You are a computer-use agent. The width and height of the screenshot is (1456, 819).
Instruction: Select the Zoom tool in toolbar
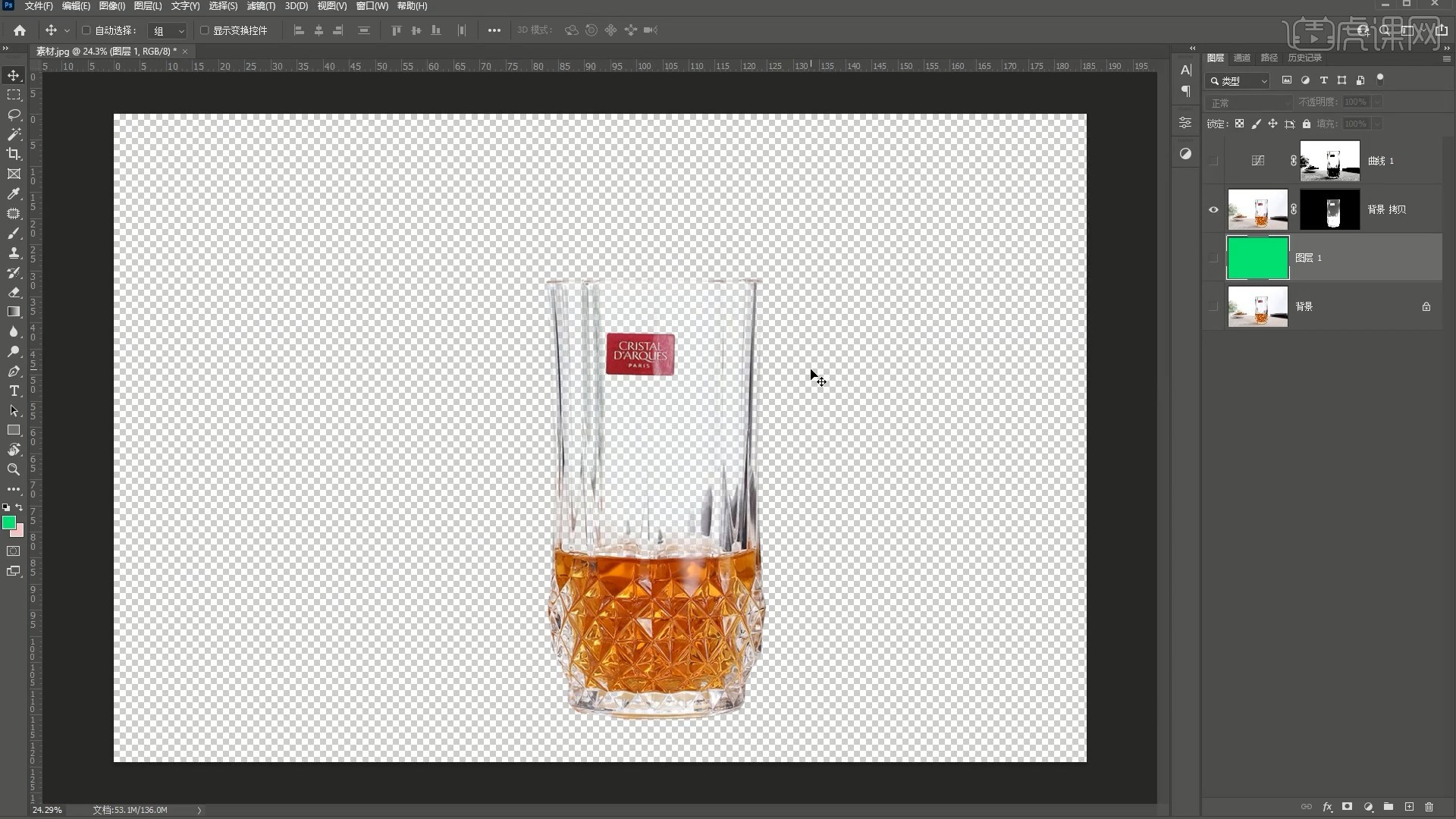tap(14, 469)
